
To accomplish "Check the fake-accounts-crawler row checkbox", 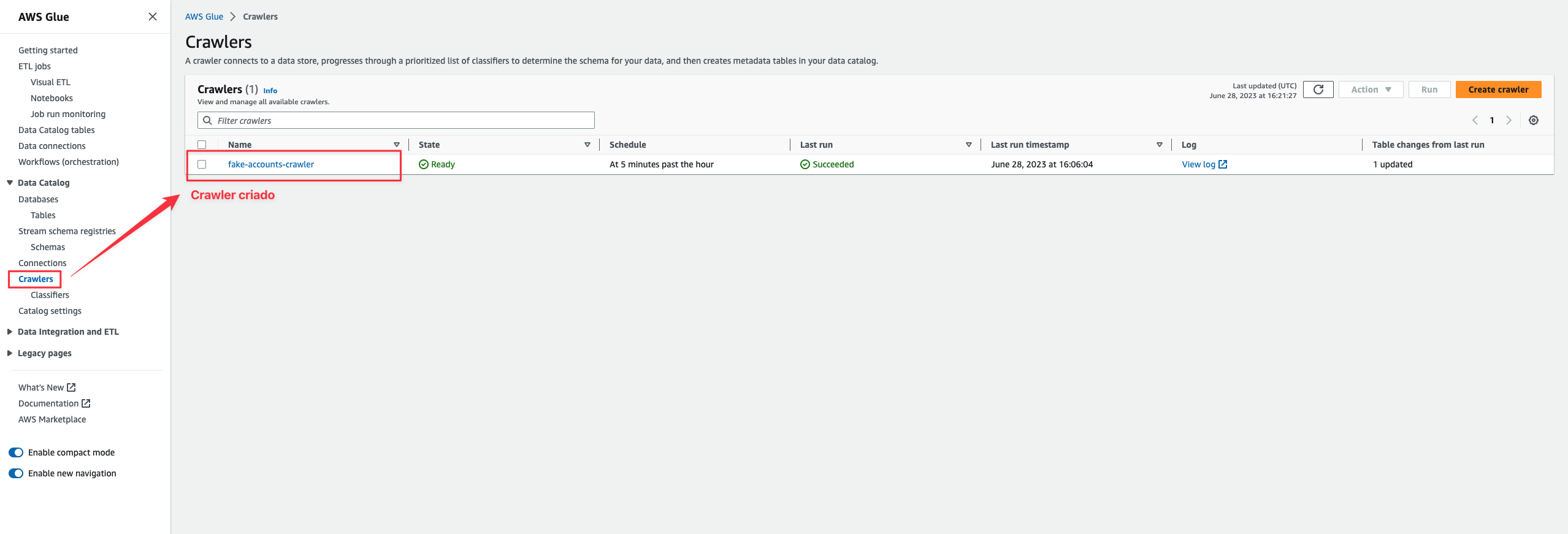I will [202, 164].
